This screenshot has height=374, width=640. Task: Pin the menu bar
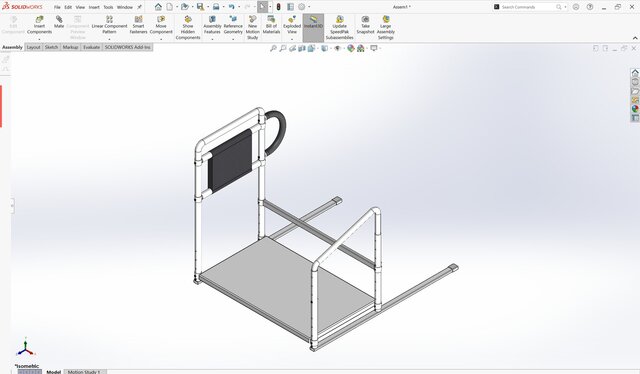click(140, 7)
